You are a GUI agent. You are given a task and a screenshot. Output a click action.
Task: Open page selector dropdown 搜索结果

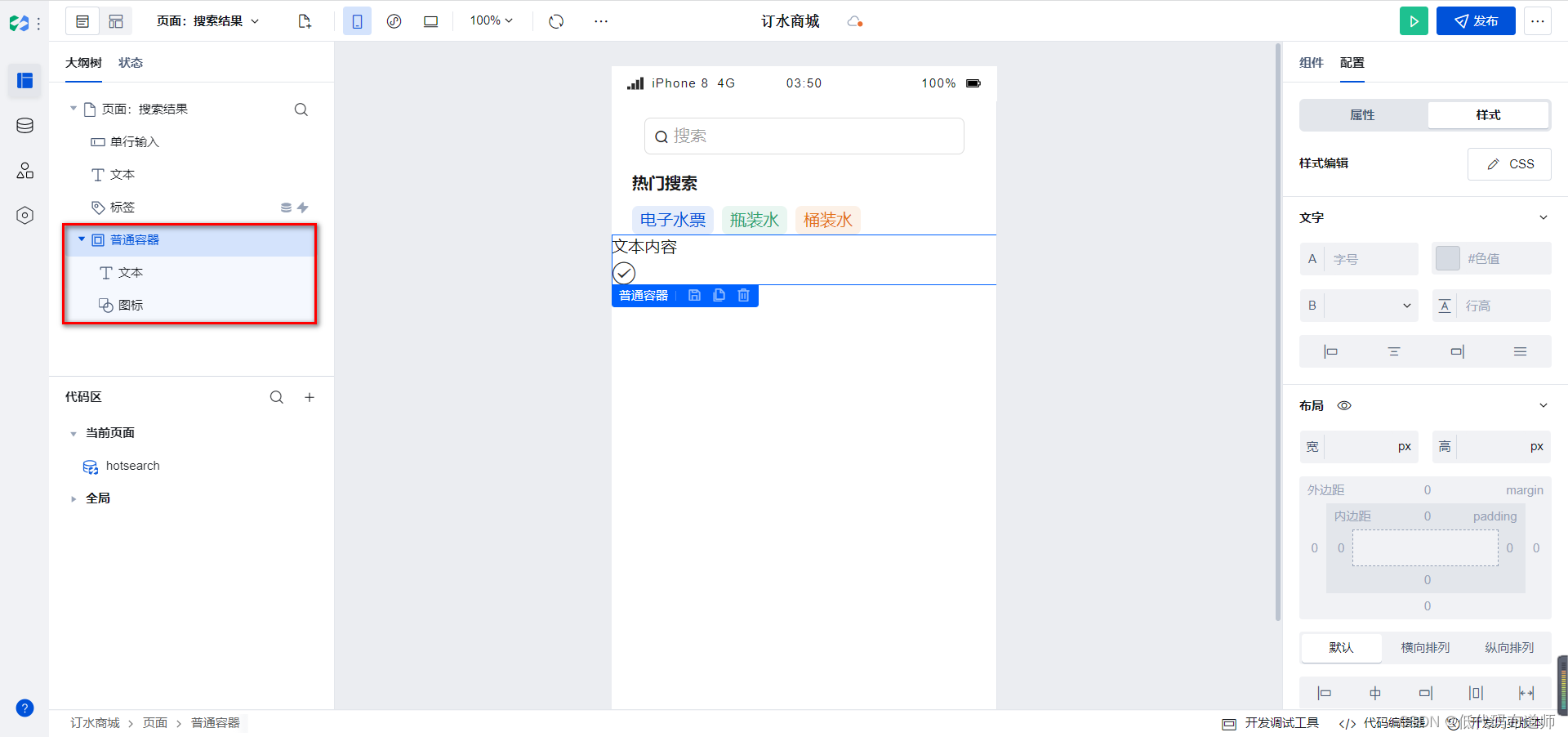pyautogui.click(x=208, y=21)
